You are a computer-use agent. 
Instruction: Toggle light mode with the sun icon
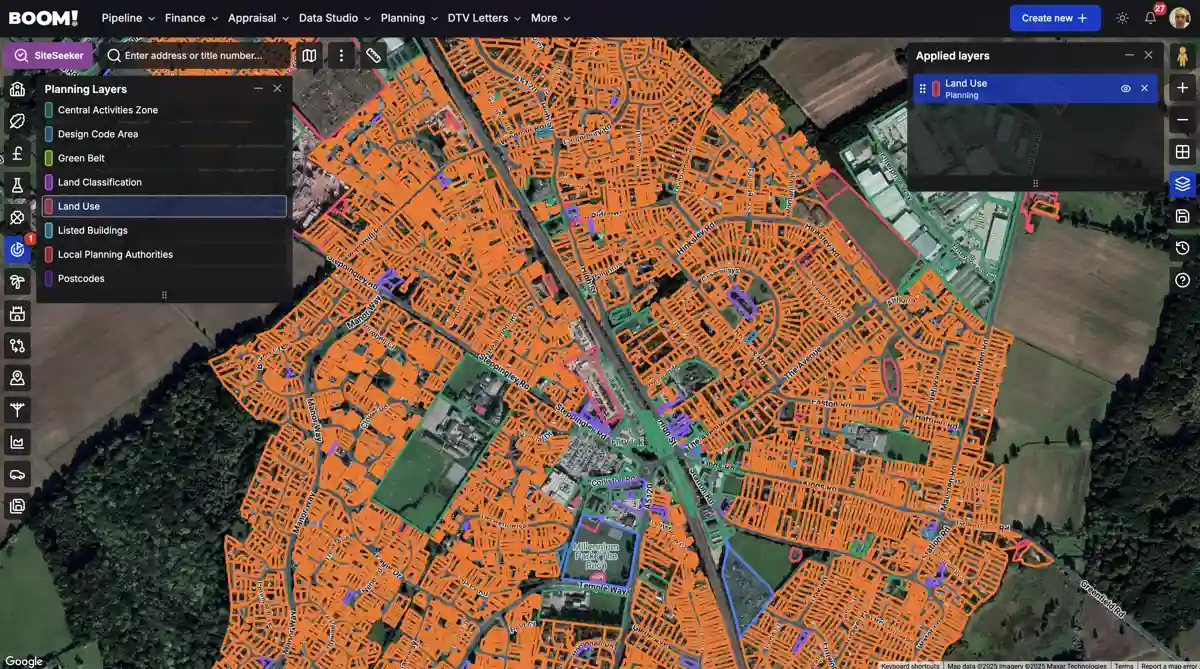tap(1121, 17)
